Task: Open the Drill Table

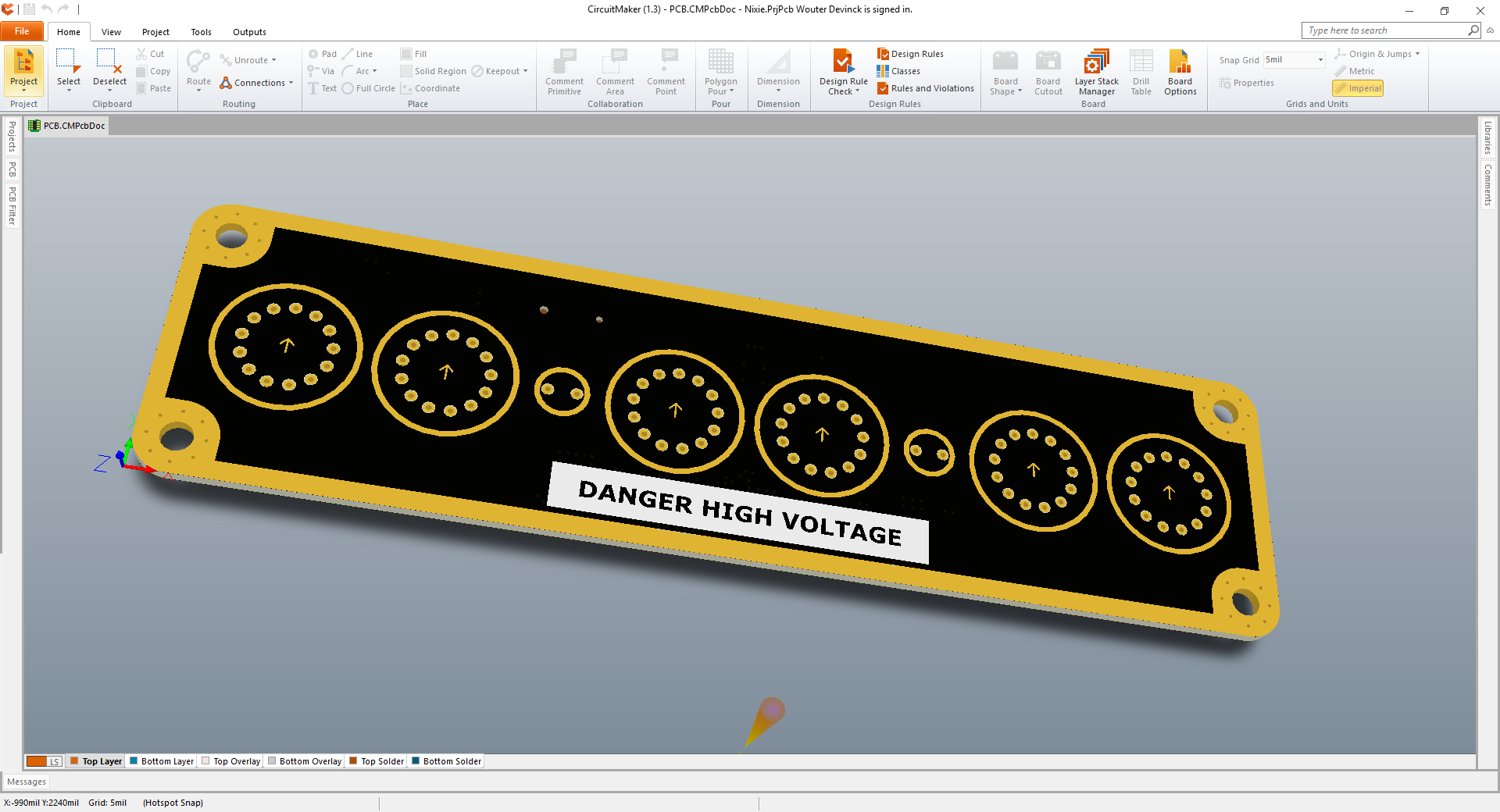Action: pos(1141,71)
